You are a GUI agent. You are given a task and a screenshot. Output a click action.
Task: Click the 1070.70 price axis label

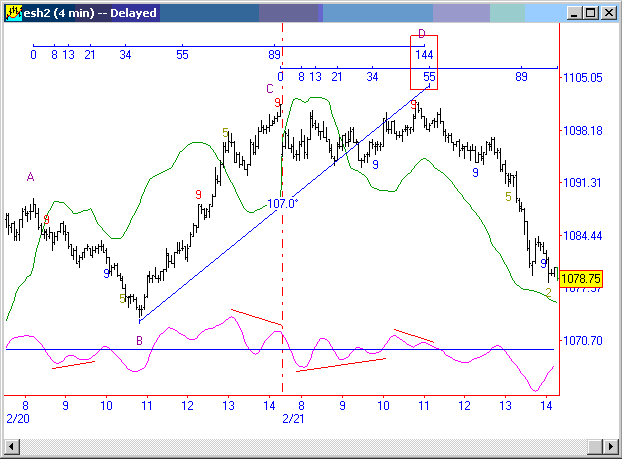[581, 341]
